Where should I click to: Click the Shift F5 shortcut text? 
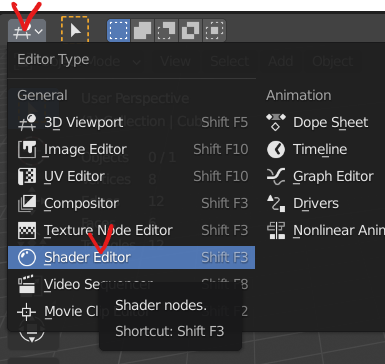pos(225,122)
